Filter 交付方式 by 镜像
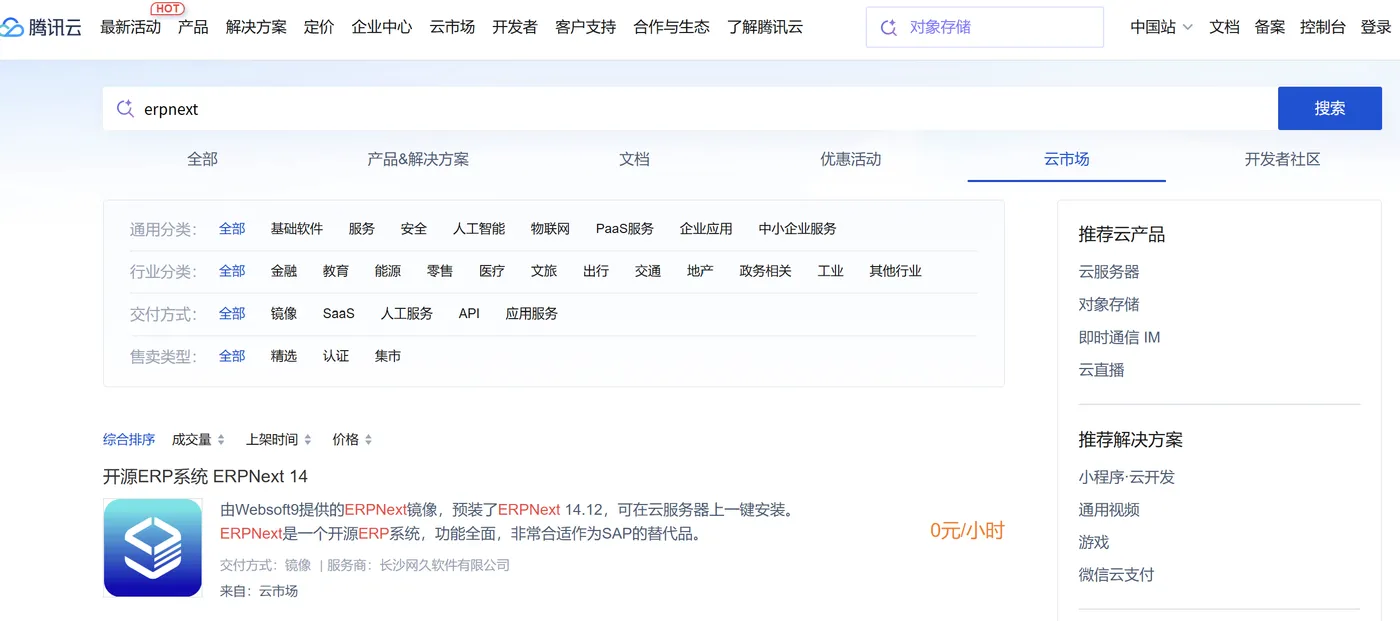Viewport: 1400px width, 621px height. click(x=284, y=314)
